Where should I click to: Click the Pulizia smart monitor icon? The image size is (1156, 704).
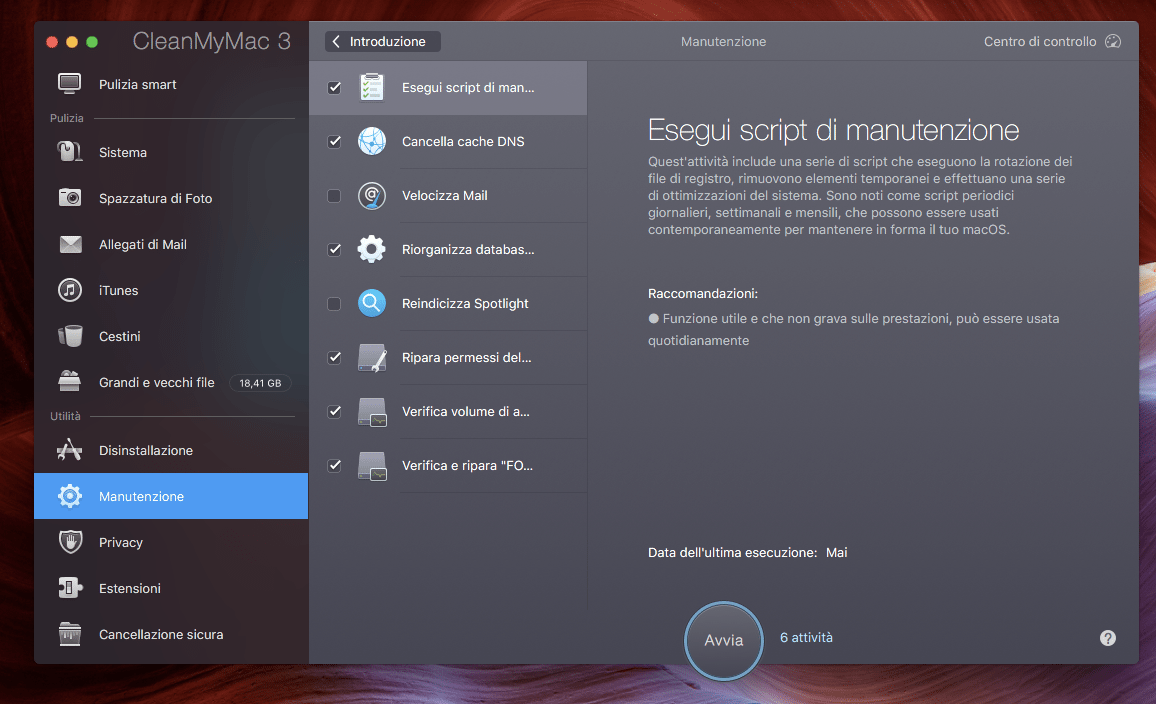(x=69, y=84)
